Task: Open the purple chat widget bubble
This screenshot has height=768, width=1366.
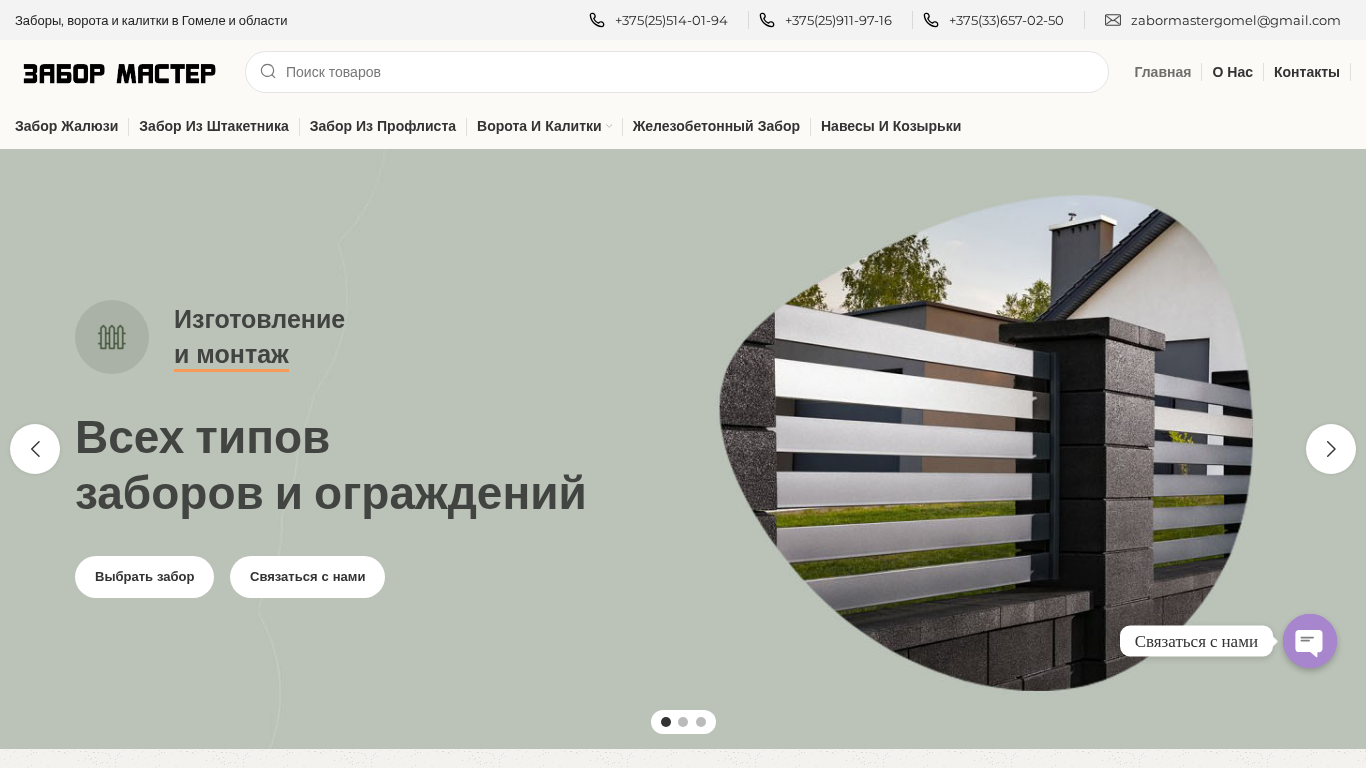Action: 1310,641
